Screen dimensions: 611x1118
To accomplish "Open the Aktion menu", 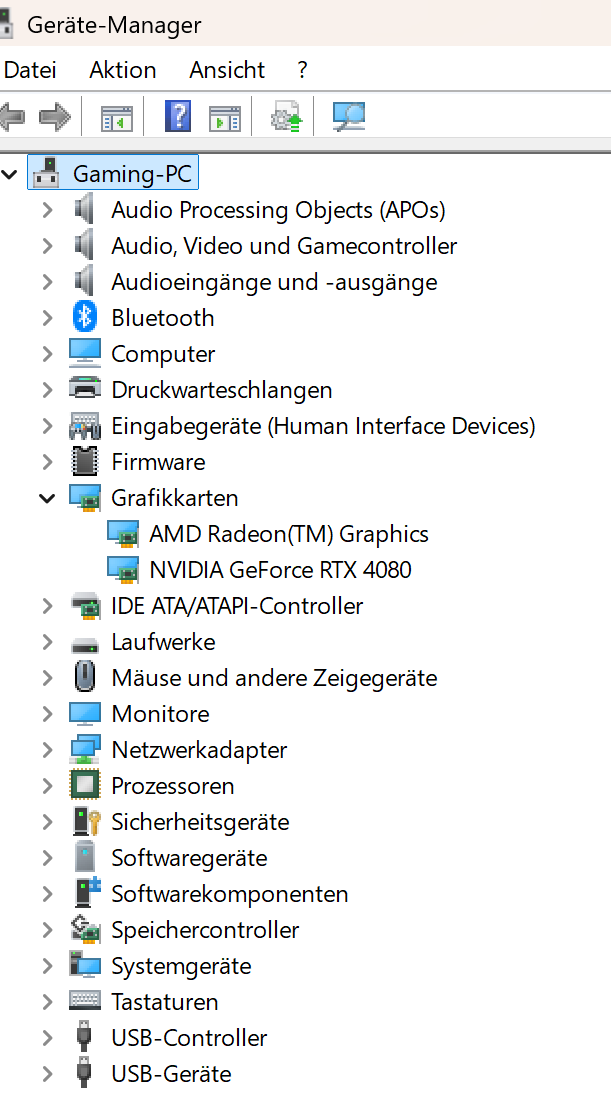I will coord(122,70).
